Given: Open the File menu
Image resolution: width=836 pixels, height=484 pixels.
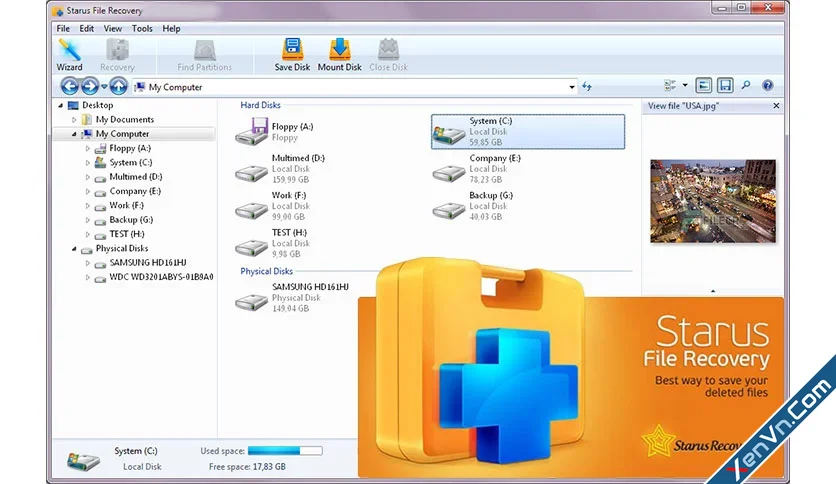Looking at the screenshot, I should [63, 29].
